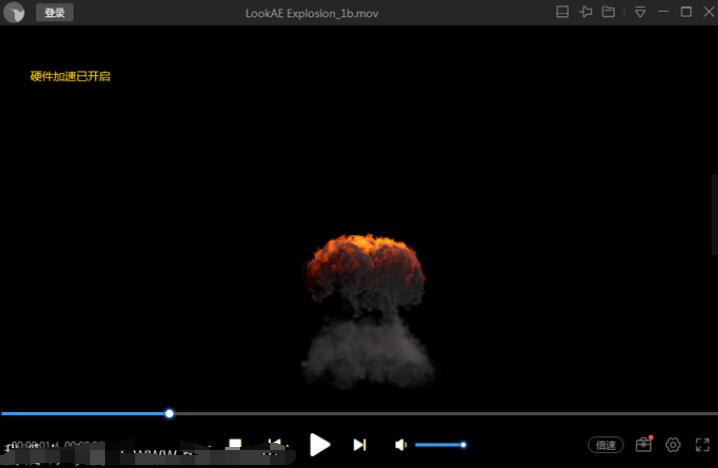
Task: Open the toolbox icon with red dot
Action: point(644,444)
